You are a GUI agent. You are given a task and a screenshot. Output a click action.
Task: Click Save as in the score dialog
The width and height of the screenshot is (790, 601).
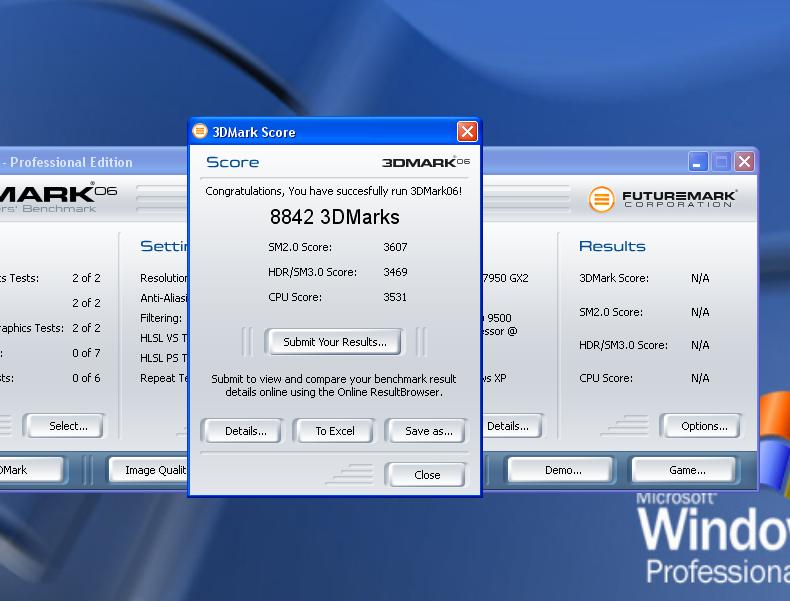(x=428, y=431)
